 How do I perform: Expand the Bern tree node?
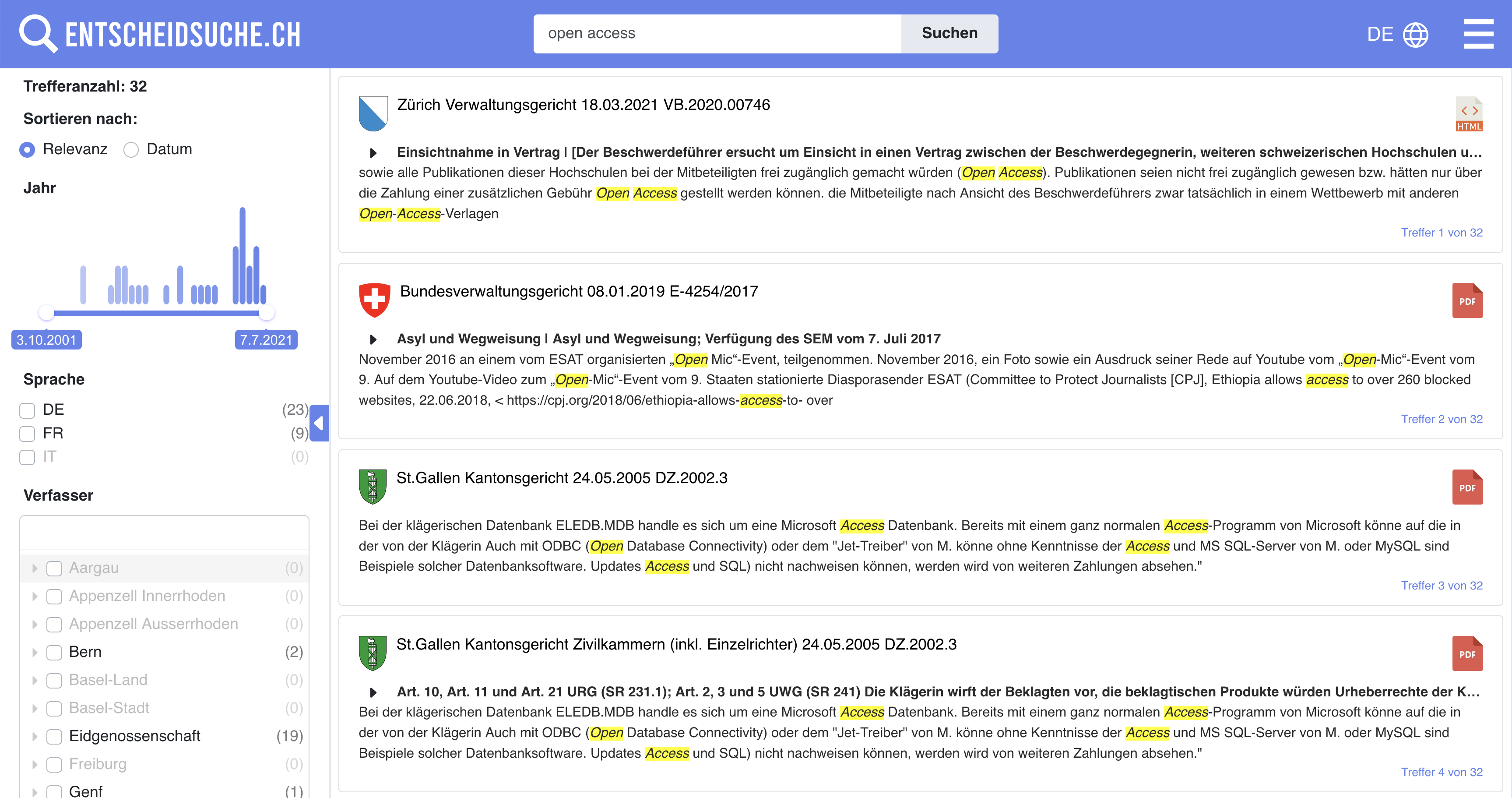tap(35, 653)
